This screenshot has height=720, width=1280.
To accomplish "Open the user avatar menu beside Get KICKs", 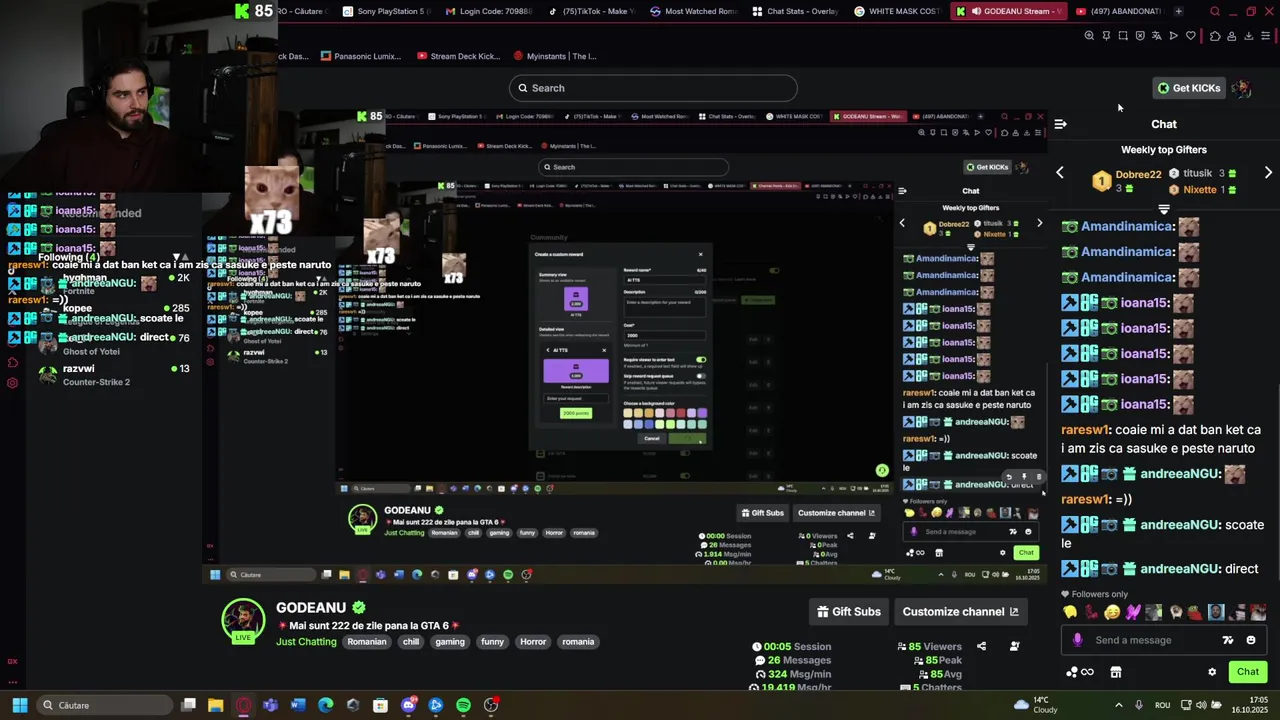I will point(1242,88).
